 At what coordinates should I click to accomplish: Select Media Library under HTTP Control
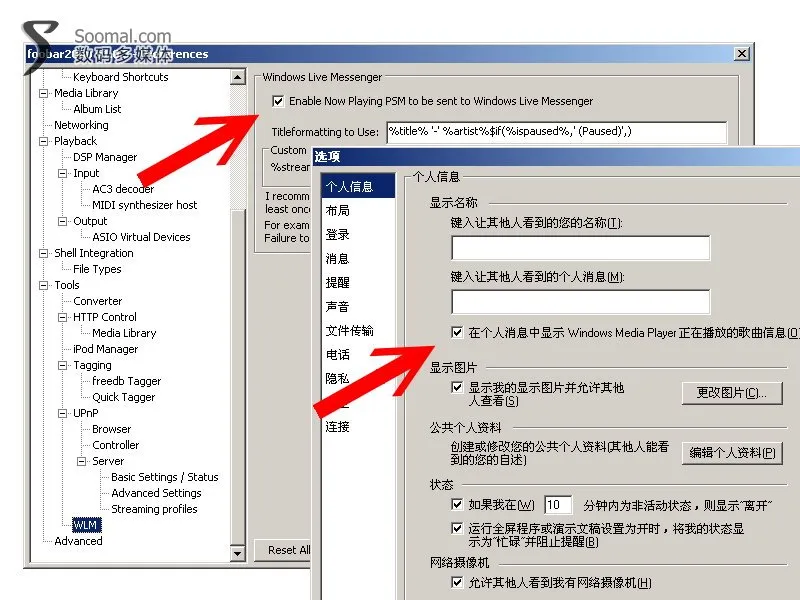(x=124, y=333)
